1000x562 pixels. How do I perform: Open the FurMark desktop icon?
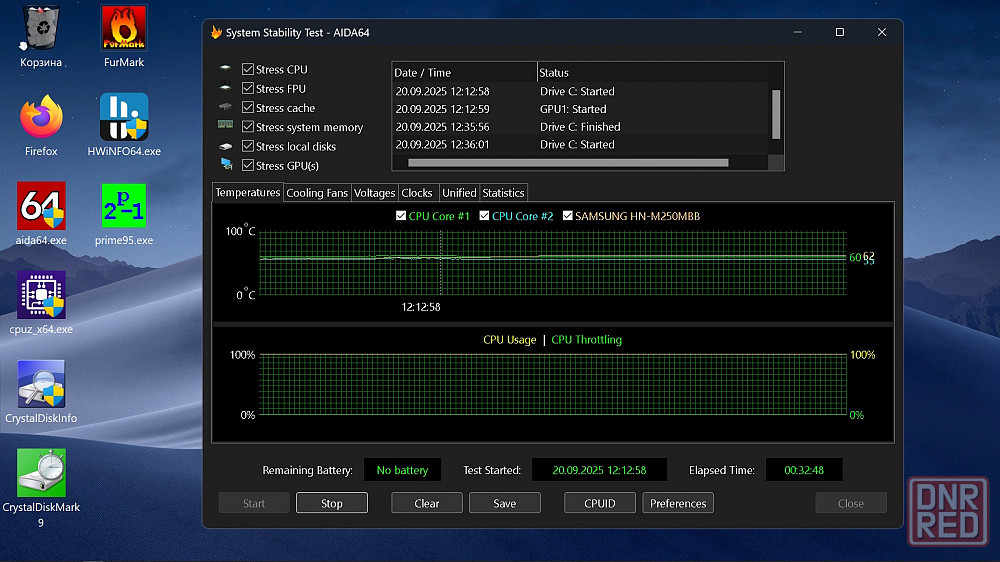[x=124, y=30]
